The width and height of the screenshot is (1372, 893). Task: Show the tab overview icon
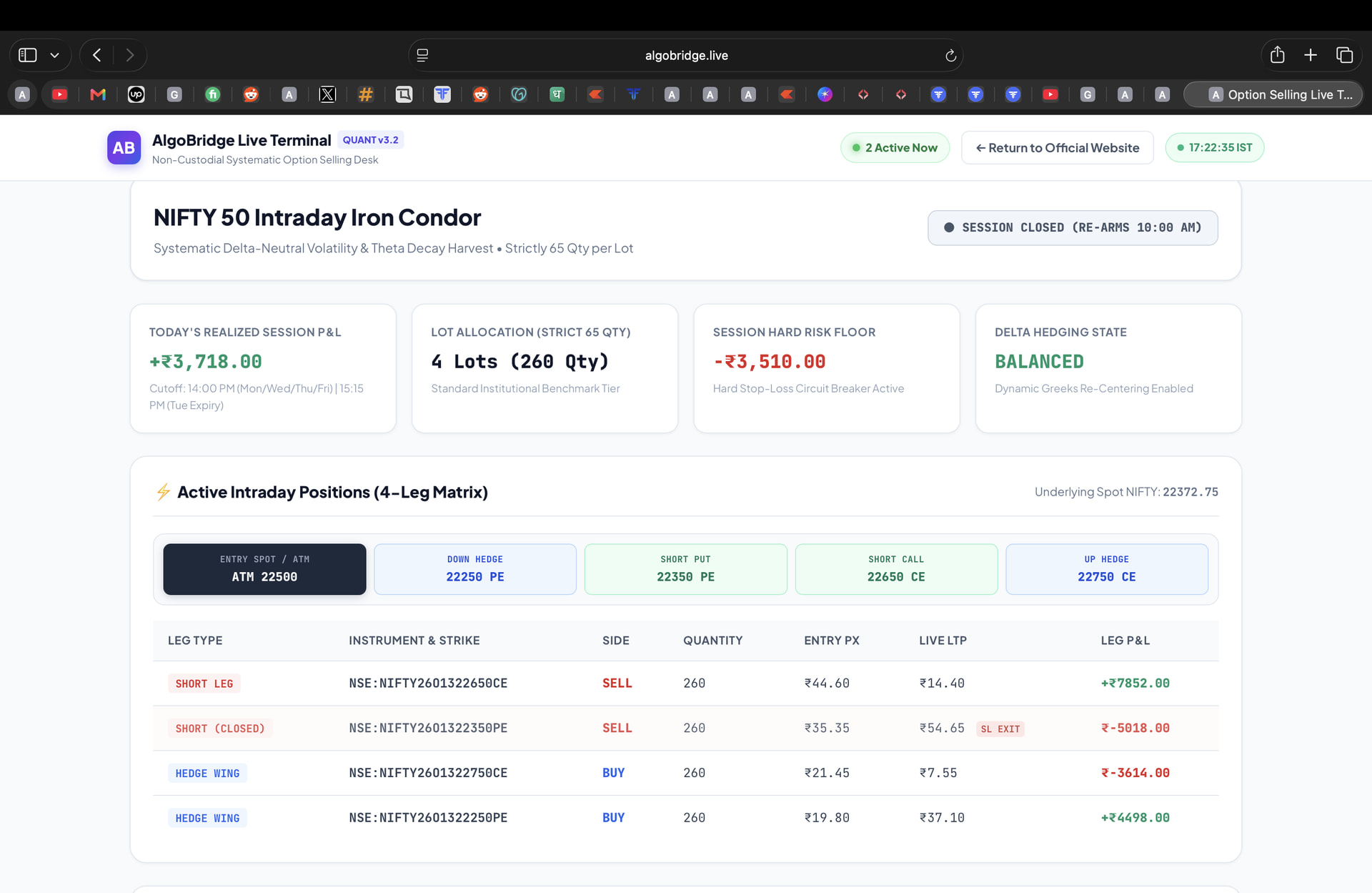(x=1344, y=55)
